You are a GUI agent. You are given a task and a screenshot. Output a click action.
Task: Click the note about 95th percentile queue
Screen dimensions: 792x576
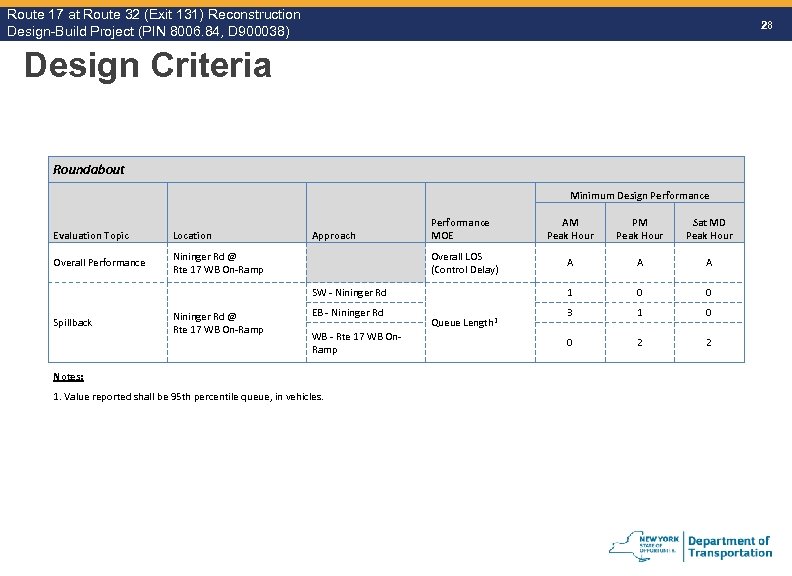(x=188, y=397)
